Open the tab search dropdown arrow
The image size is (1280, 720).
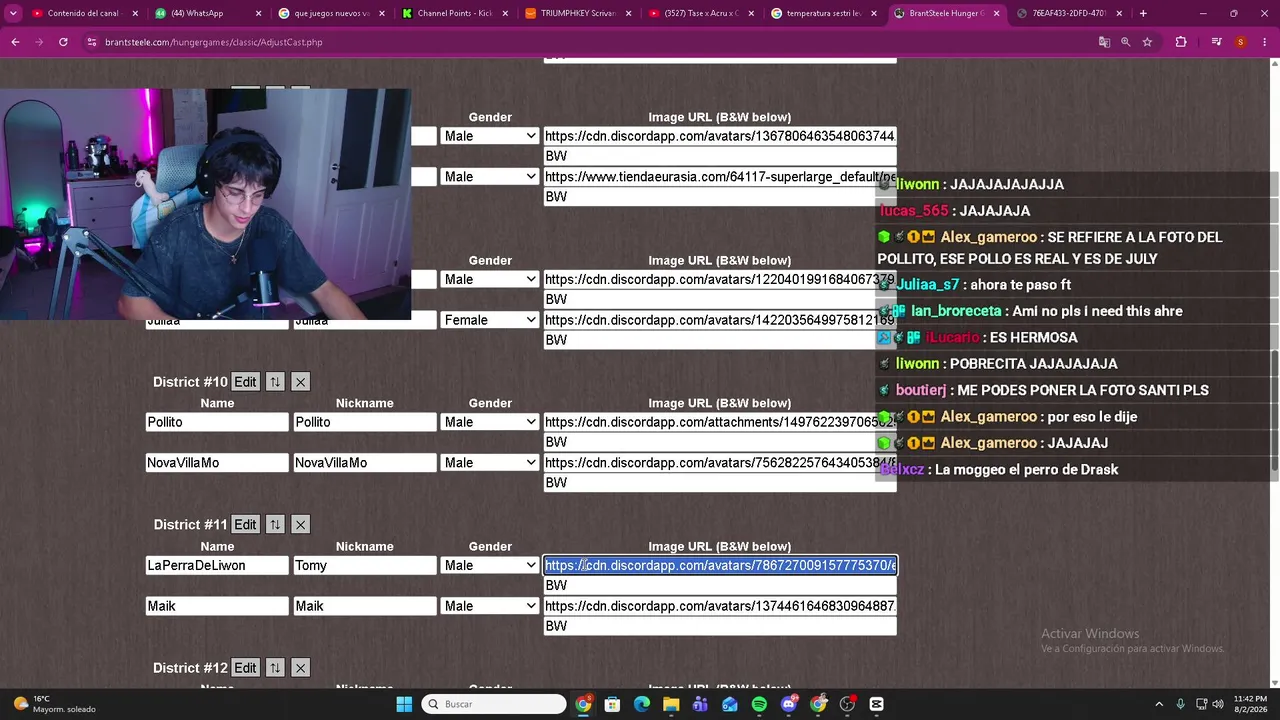pyautogui.click(x=13, y=13)
